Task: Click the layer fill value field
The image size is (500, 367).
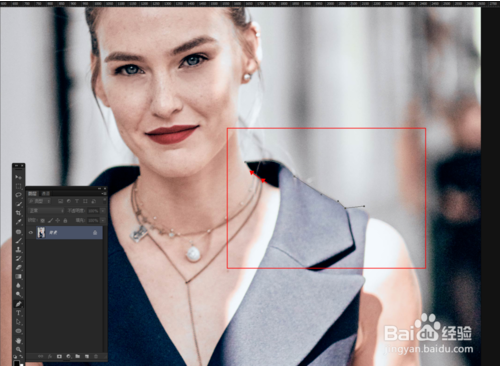Action: [93, 220]
